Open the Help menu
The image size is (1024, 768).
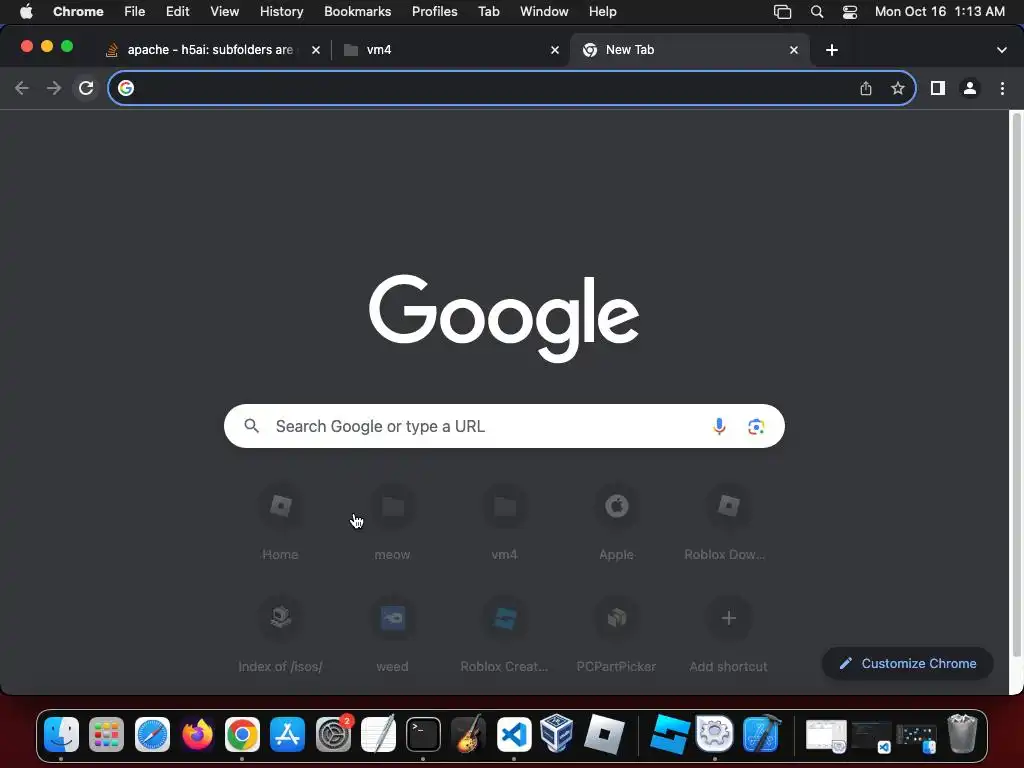point(603,12)
